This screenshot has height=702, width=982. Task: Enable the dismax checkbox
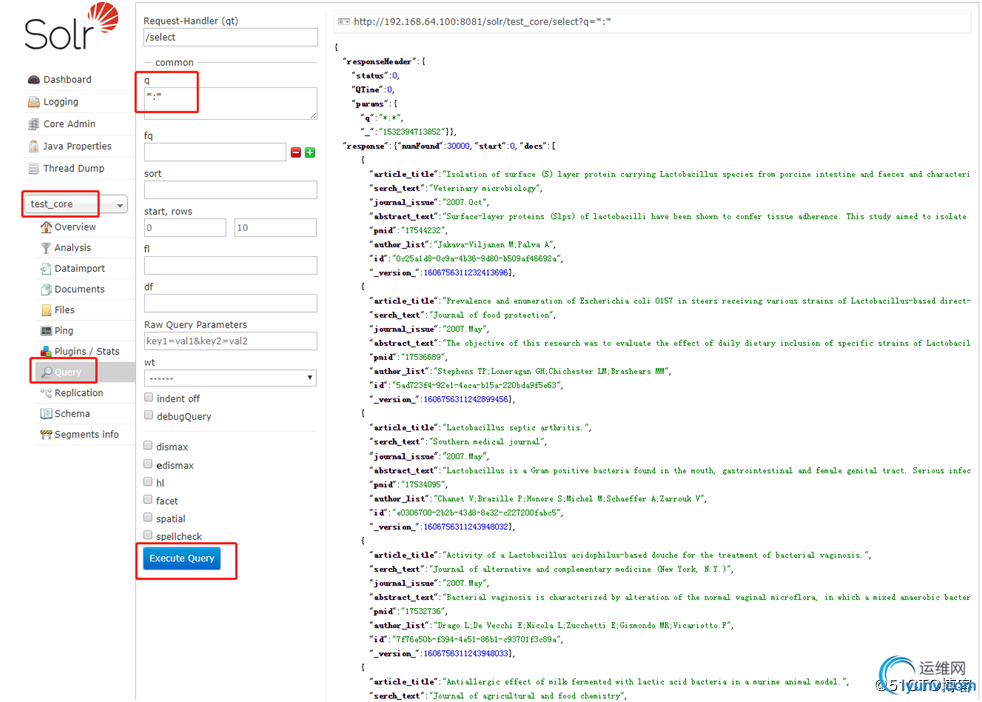tap(148, 445)
